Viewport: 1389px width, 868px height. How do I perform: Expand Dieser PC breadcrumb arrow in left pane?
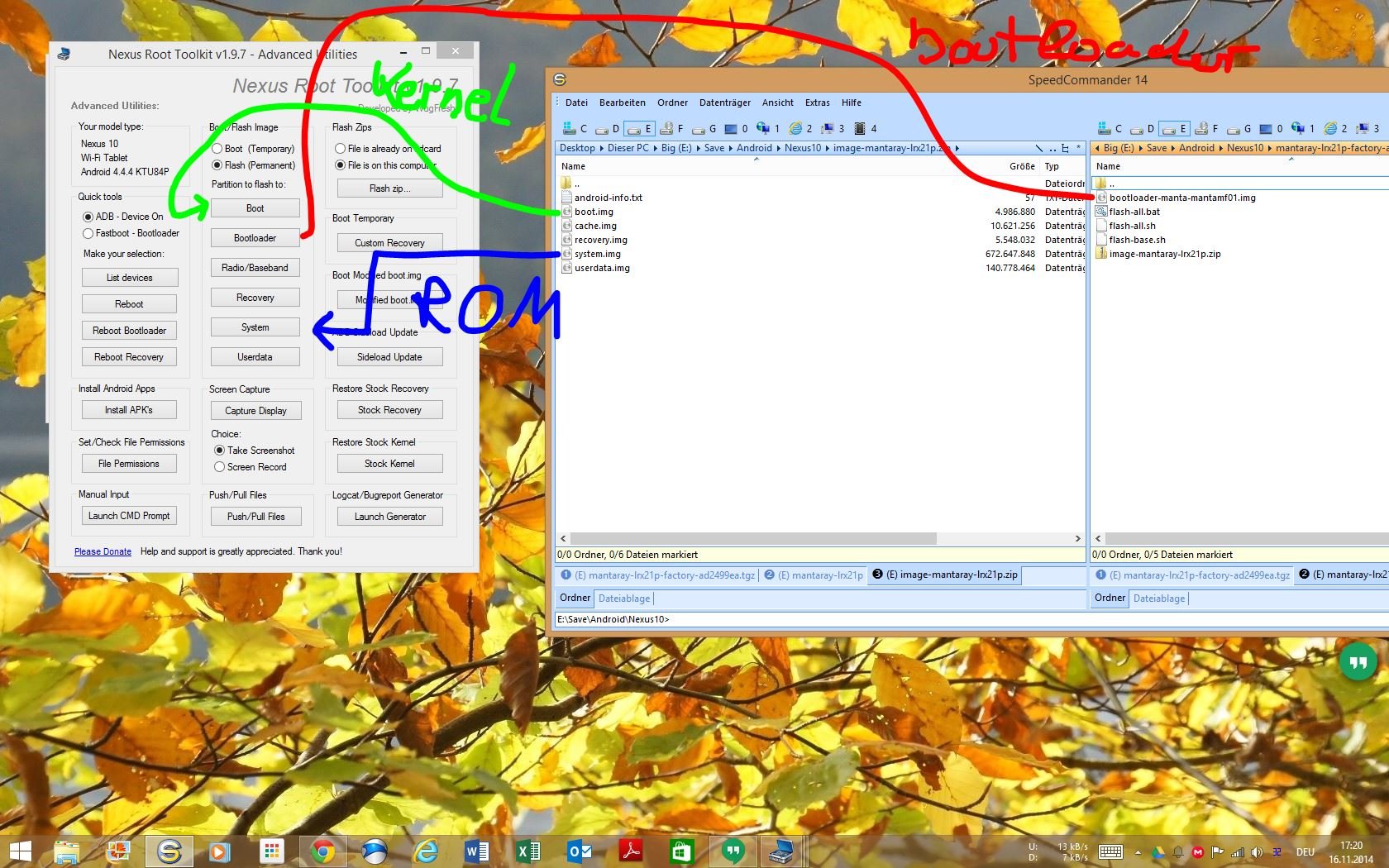(x=655, y=149)
